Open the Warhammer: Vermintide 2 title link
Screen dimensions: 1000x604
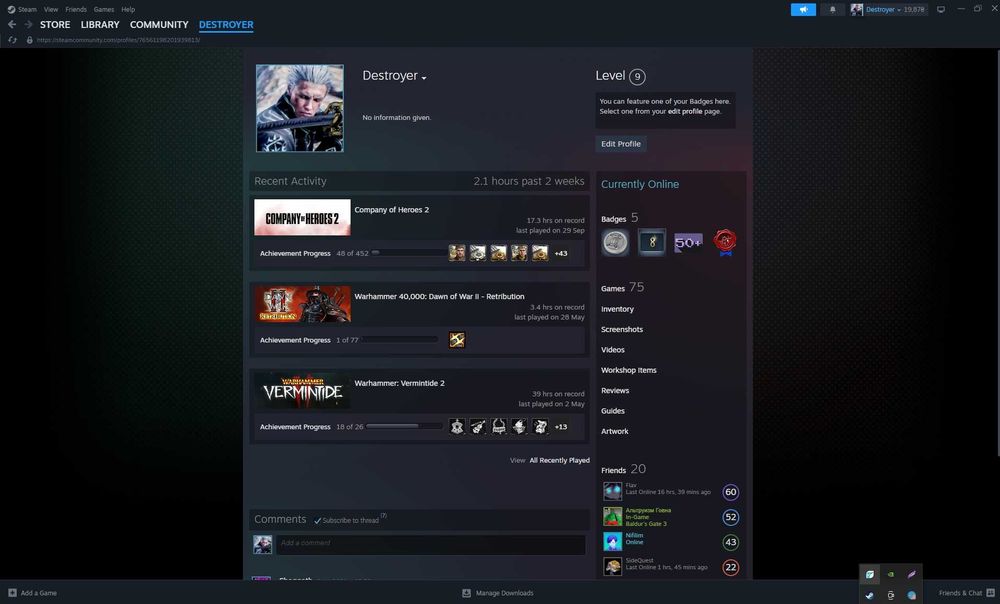click(x=399, y=383)
